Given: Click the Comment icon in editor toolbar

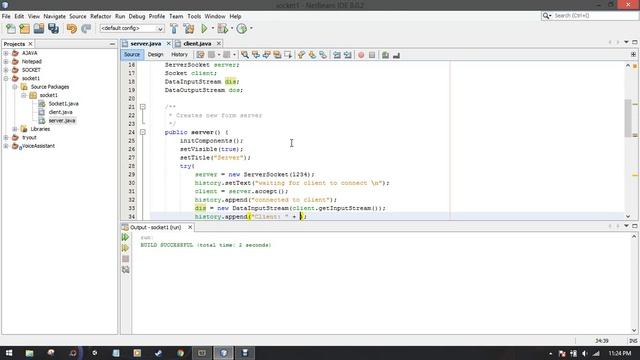Looking at the screenshot, I should pyautogui.click(x=385, y=55).
